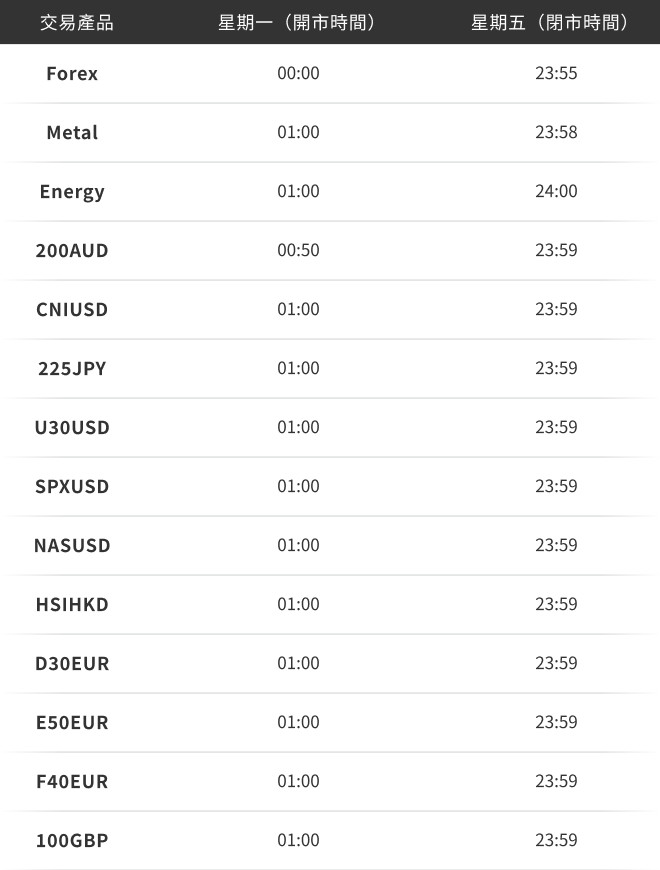Select the Energy product label
The image size is (660, 870).
tap(72, 192)
